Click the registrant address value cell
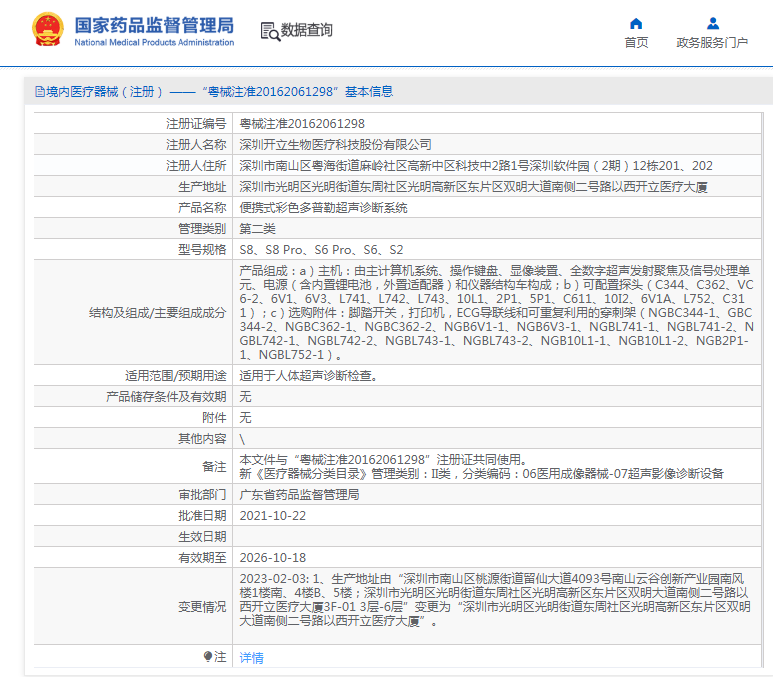The image size is (773, 677). (496, 166)
